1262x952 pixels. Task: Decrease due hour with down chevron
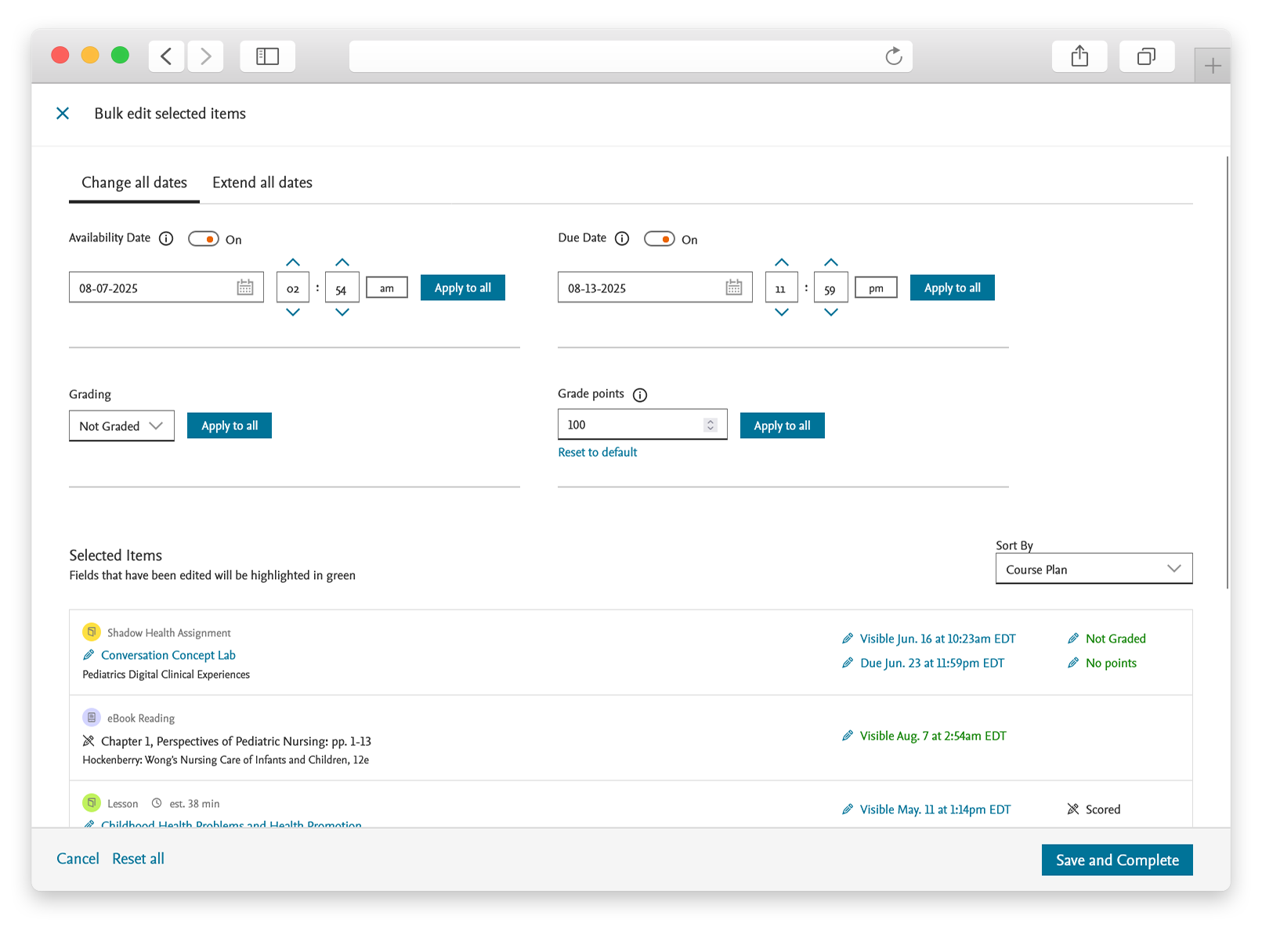tap(782, 312)
